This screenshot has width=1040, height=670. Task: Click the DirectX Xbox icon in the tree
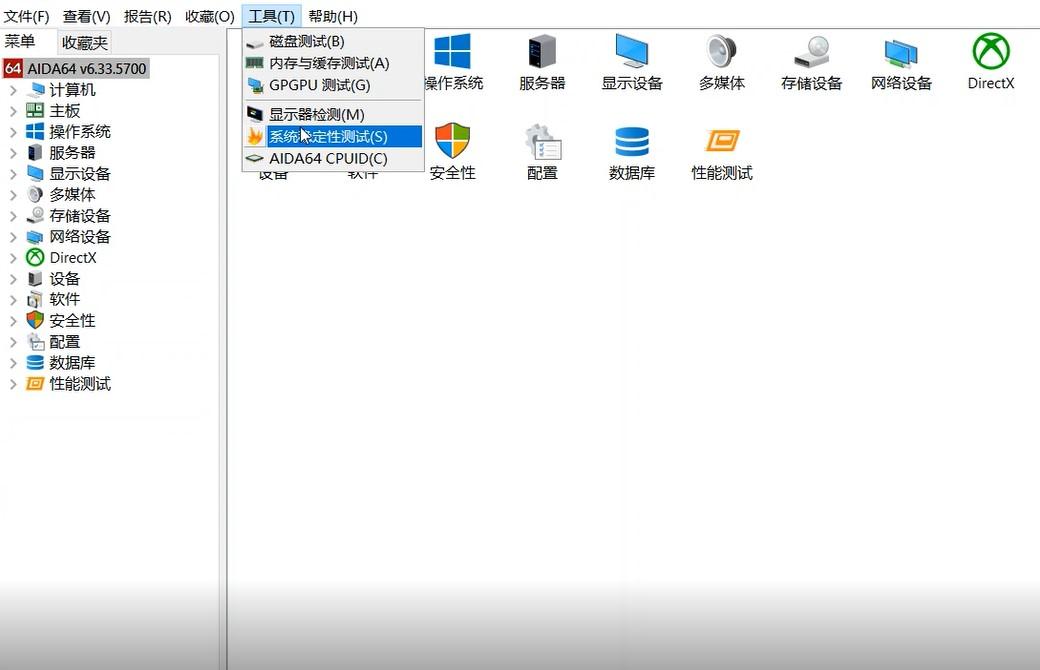click(35, 257)
